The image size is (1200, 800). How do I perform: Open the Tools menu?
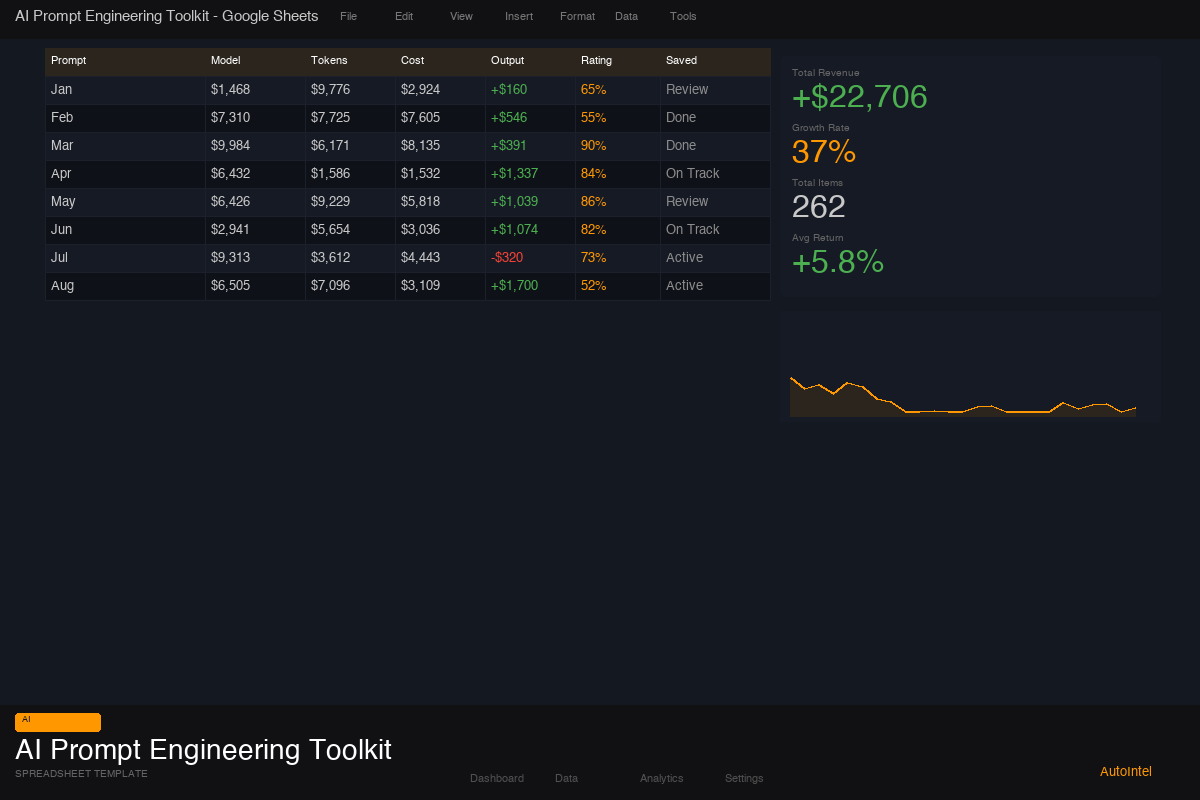[683, 16]
